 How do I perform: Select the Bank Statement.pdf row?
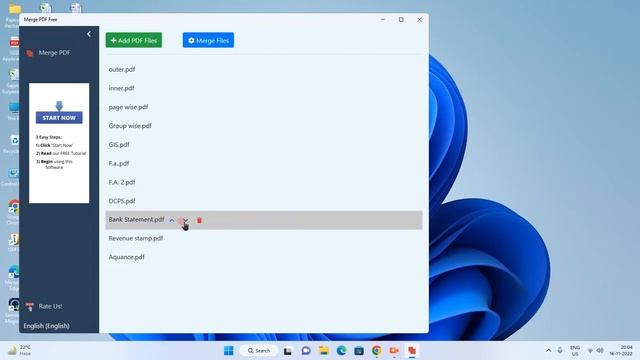click(x=264, y=220)
